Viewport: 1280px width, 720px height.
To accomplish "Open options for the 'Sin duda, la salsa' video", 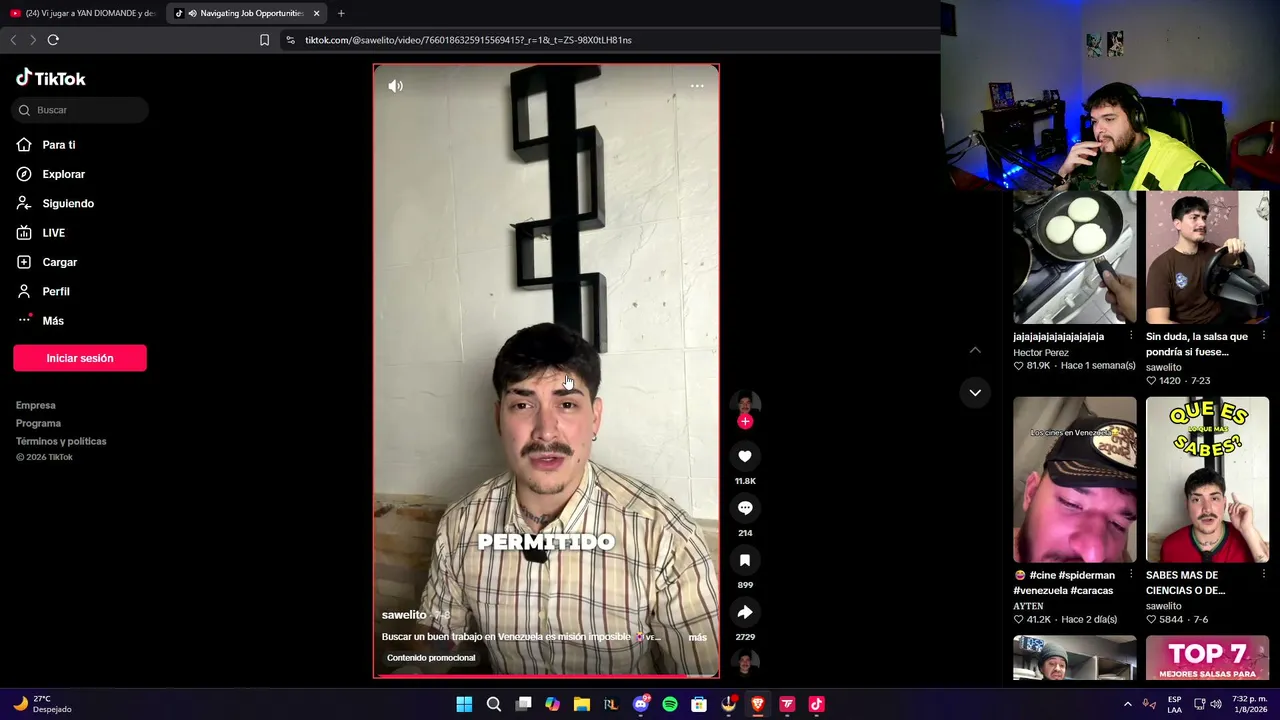I will point(1264,336).
